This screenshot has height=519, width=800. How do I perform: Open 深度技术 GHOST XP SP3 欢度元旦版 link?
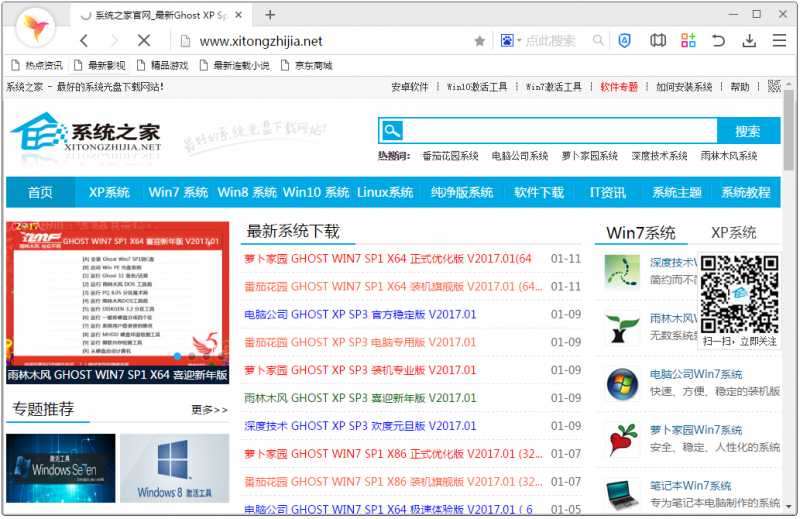pyautogui.click(x=360, y=426)
